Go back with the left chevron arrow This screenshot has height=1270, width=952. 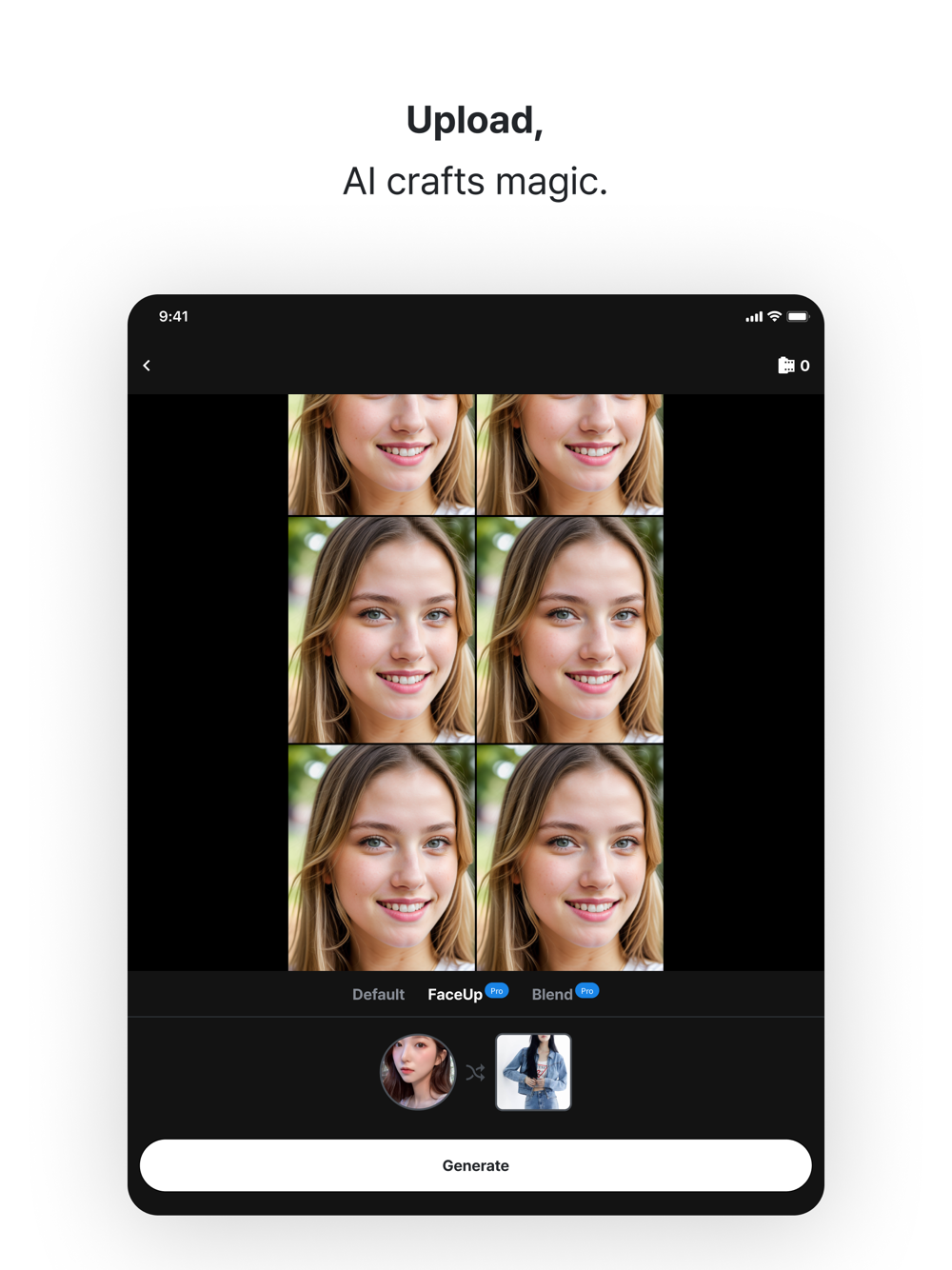point(147,366)
